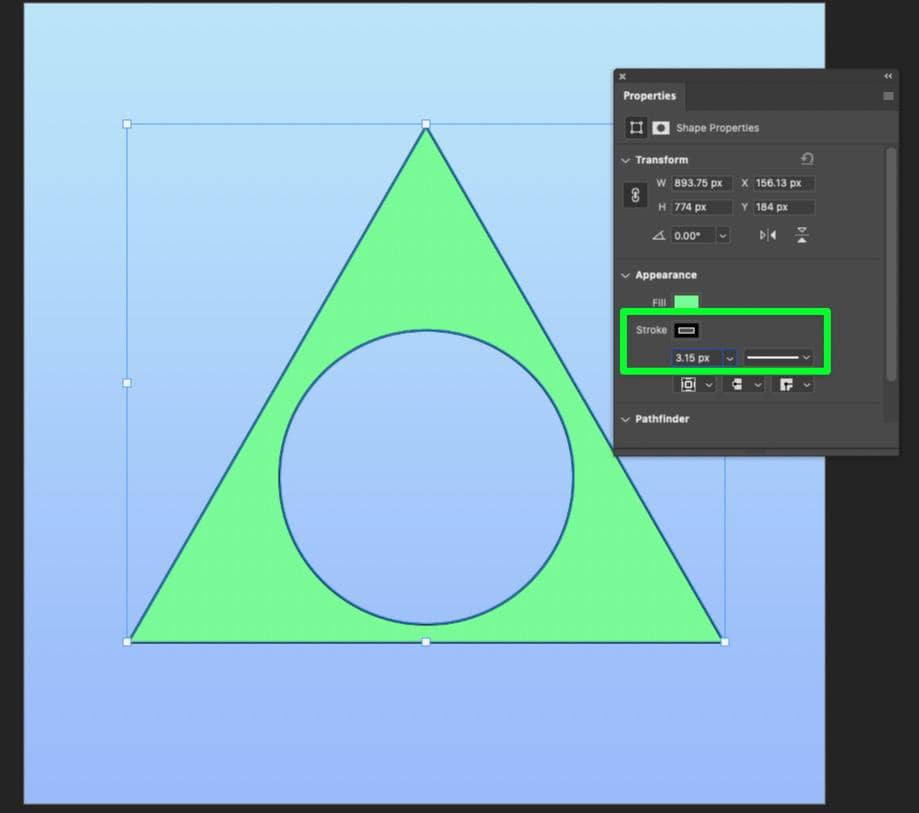
Task: Click the bottom-right transform handle
Action: (x=725, y=642)
